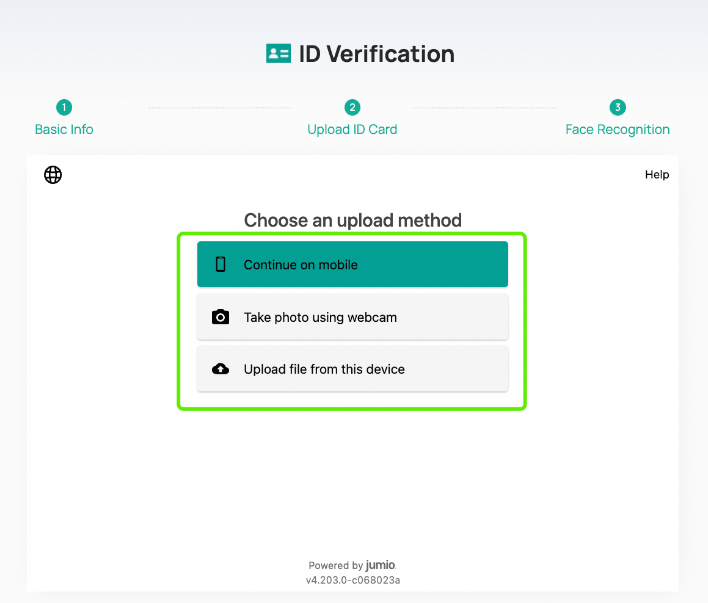Click the camera icon for the webcam option

pyautogui.click(x=220, y=317)
